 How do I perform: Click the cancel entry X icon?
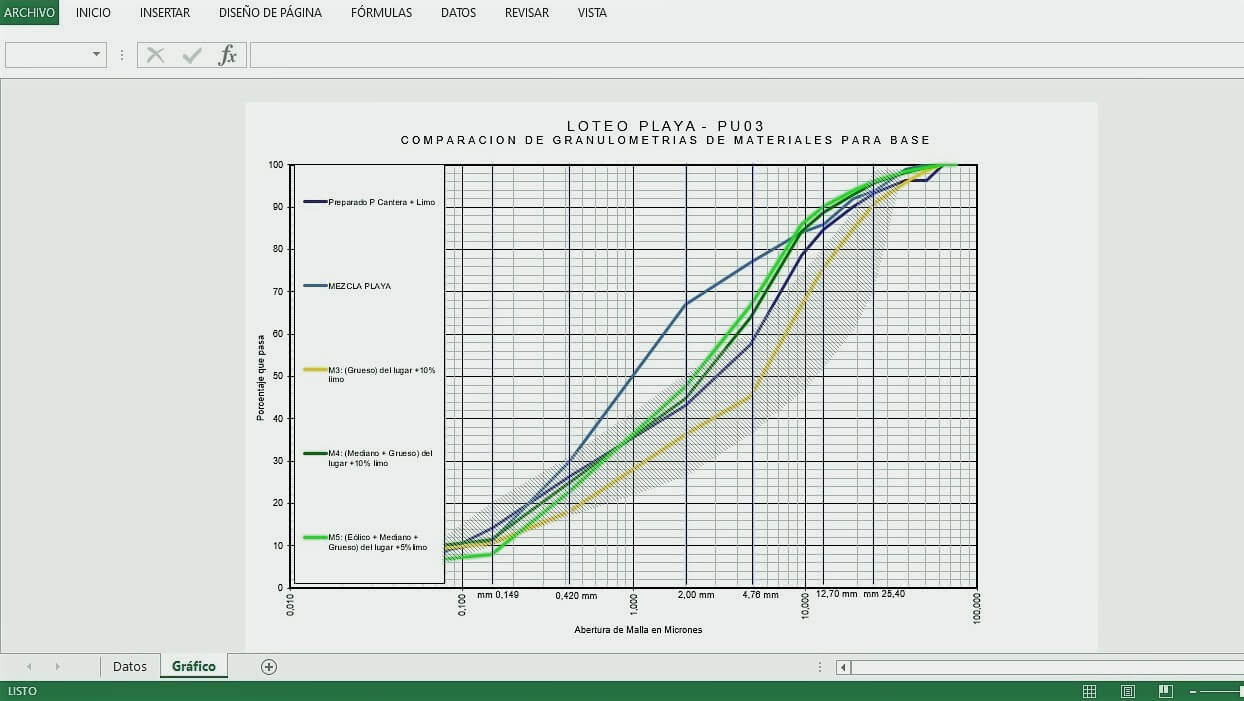click(155, 55)
